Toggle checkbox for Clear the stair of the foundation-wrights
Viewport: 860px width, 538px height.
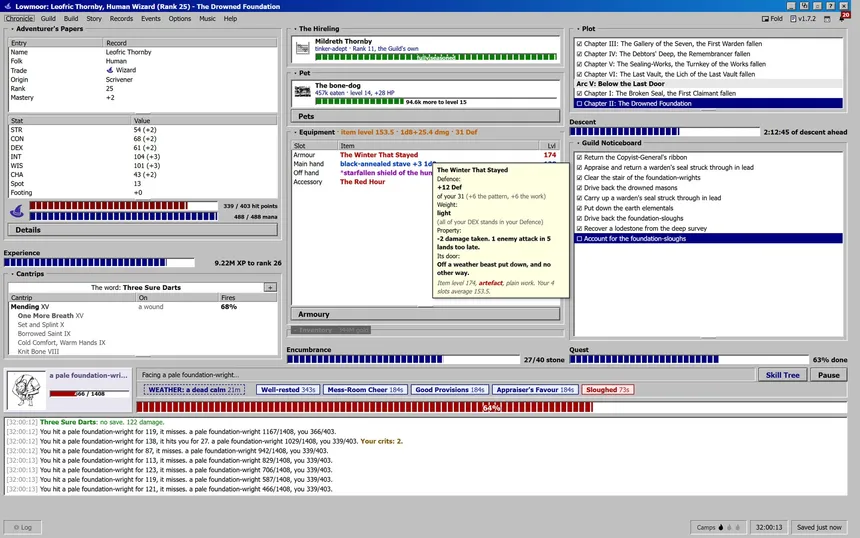click(579, 178)
